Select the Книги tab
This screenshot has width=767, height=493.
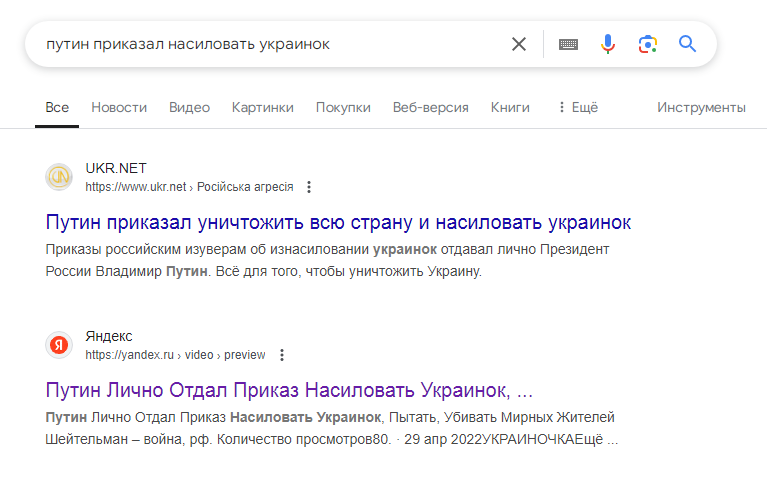510,108
